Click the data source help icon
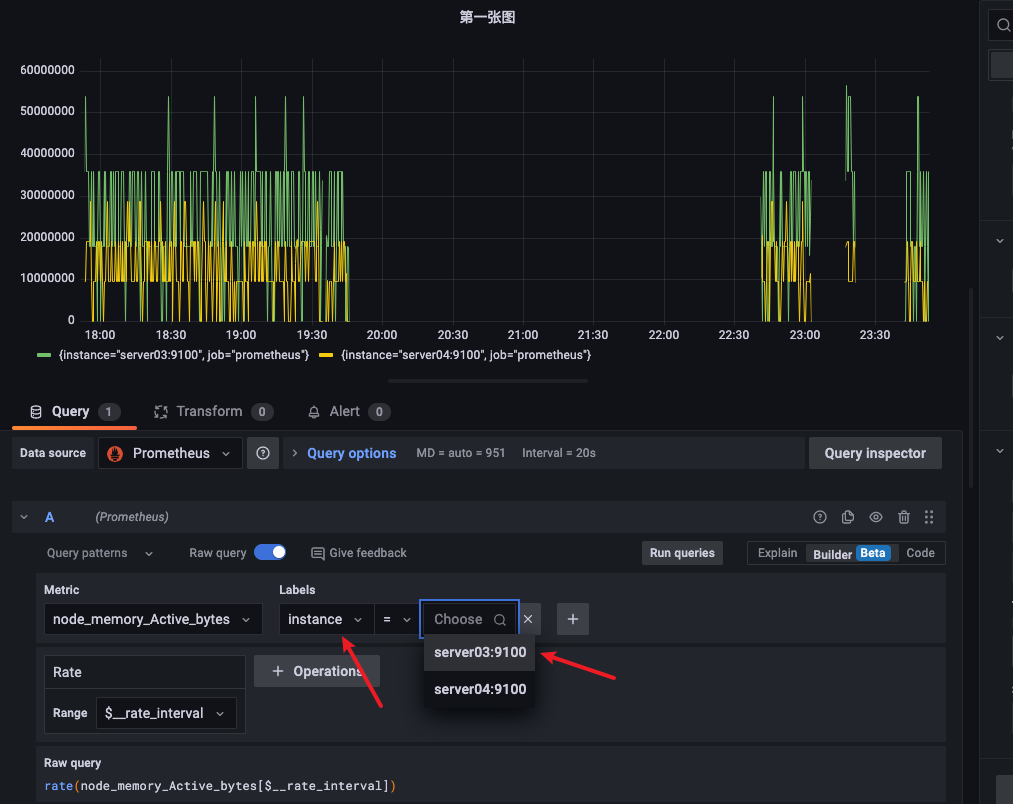 [x=263, y=453]
